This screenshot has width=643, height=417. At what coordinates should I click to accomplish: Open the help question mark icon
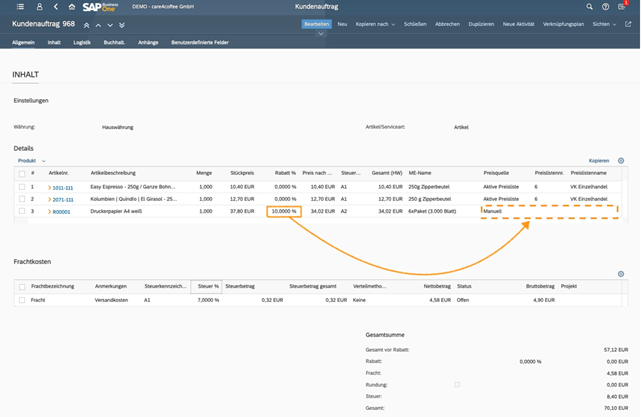606,7
